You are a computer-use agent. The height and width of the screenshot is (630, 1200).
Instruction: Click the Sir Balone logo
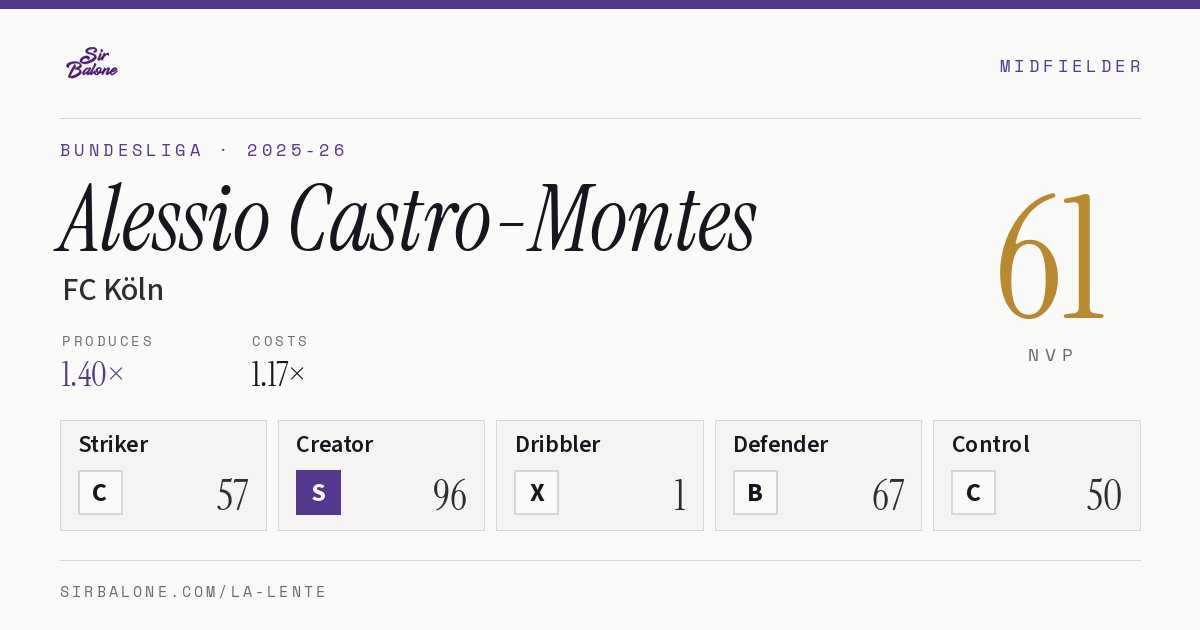(x=92, y=63)
